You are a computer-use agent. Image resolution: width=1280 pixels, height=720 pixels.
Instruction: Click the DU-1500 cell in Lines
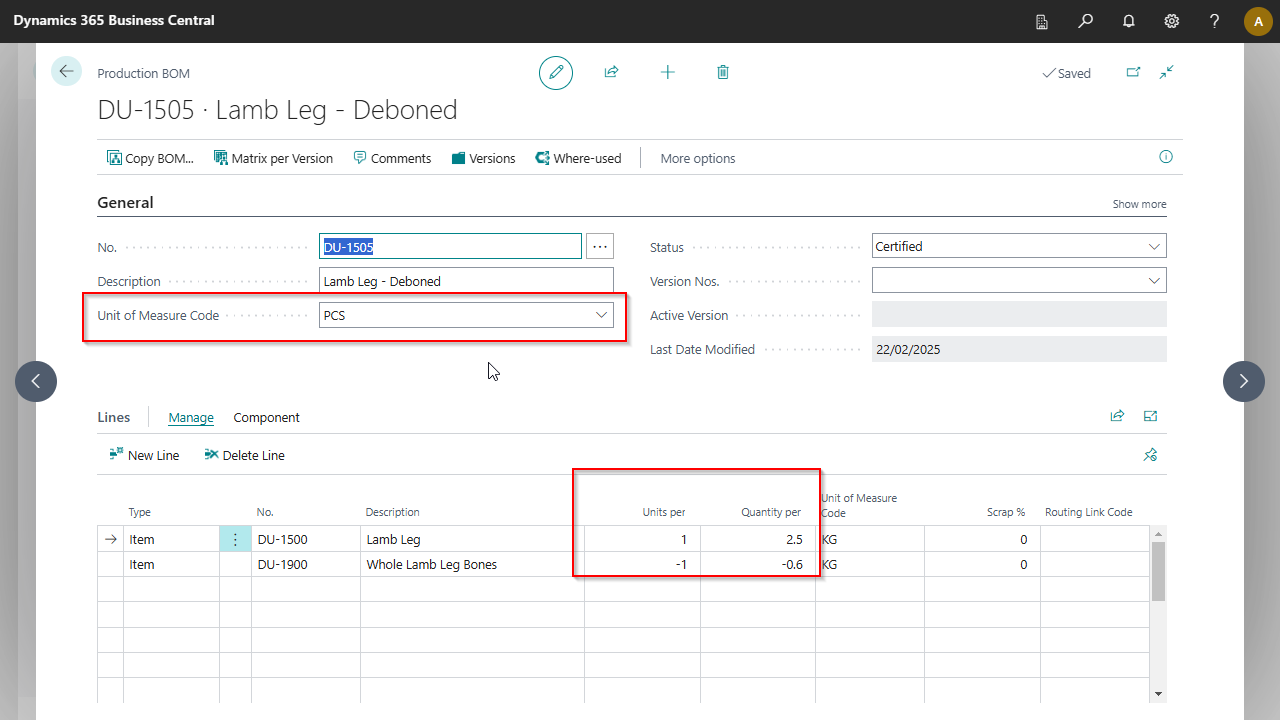pyautogui.click(x=306, y=539)
